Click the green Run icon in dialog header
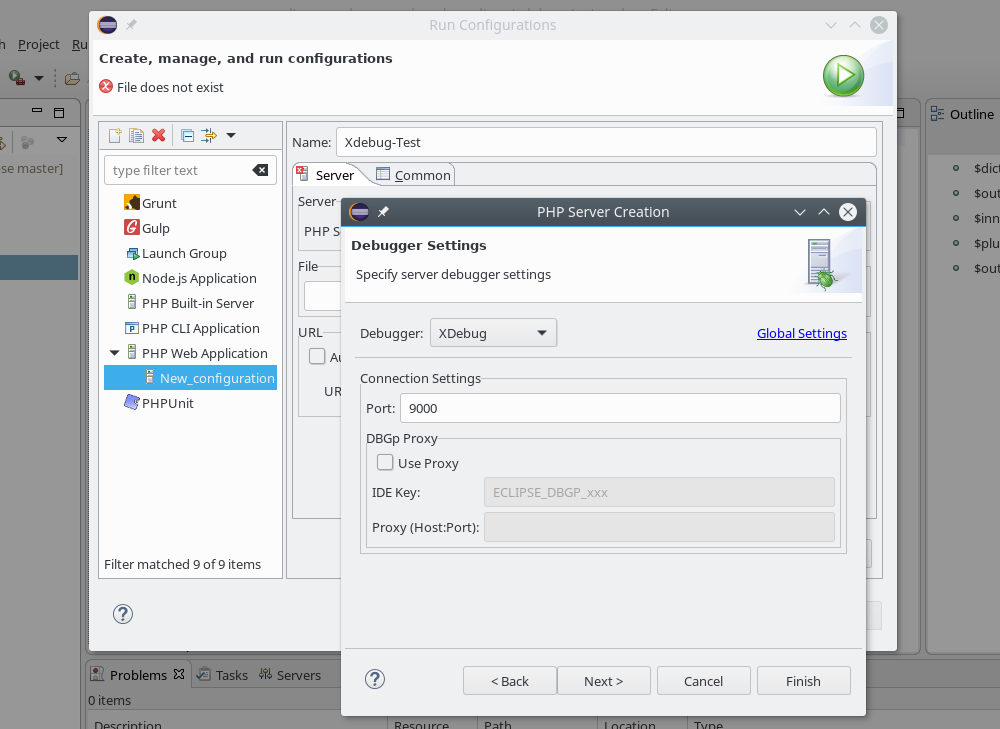Image resolution: width=1000 pixels, height=729 pixels. pyautogui.click(x=843, y=75)
